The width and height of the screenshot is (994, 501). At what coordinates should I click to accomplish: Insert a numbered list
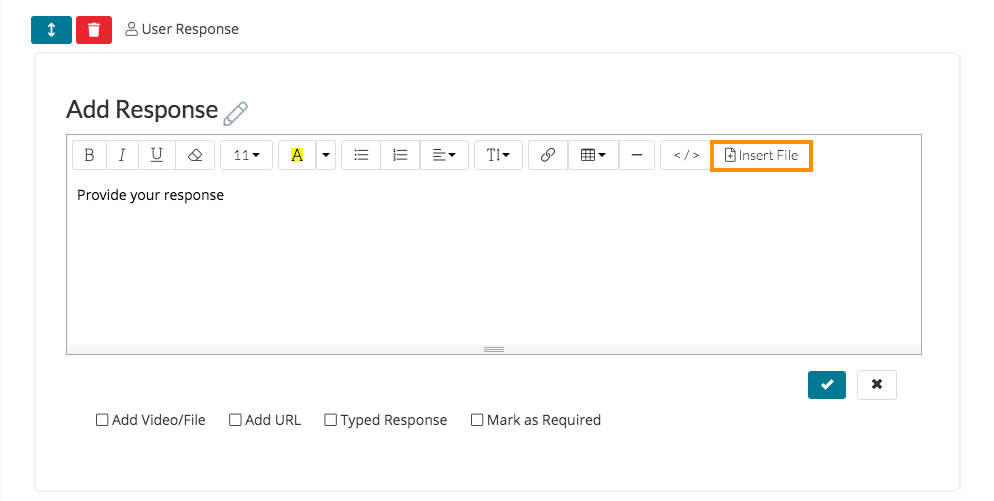(x=400, y=155)
